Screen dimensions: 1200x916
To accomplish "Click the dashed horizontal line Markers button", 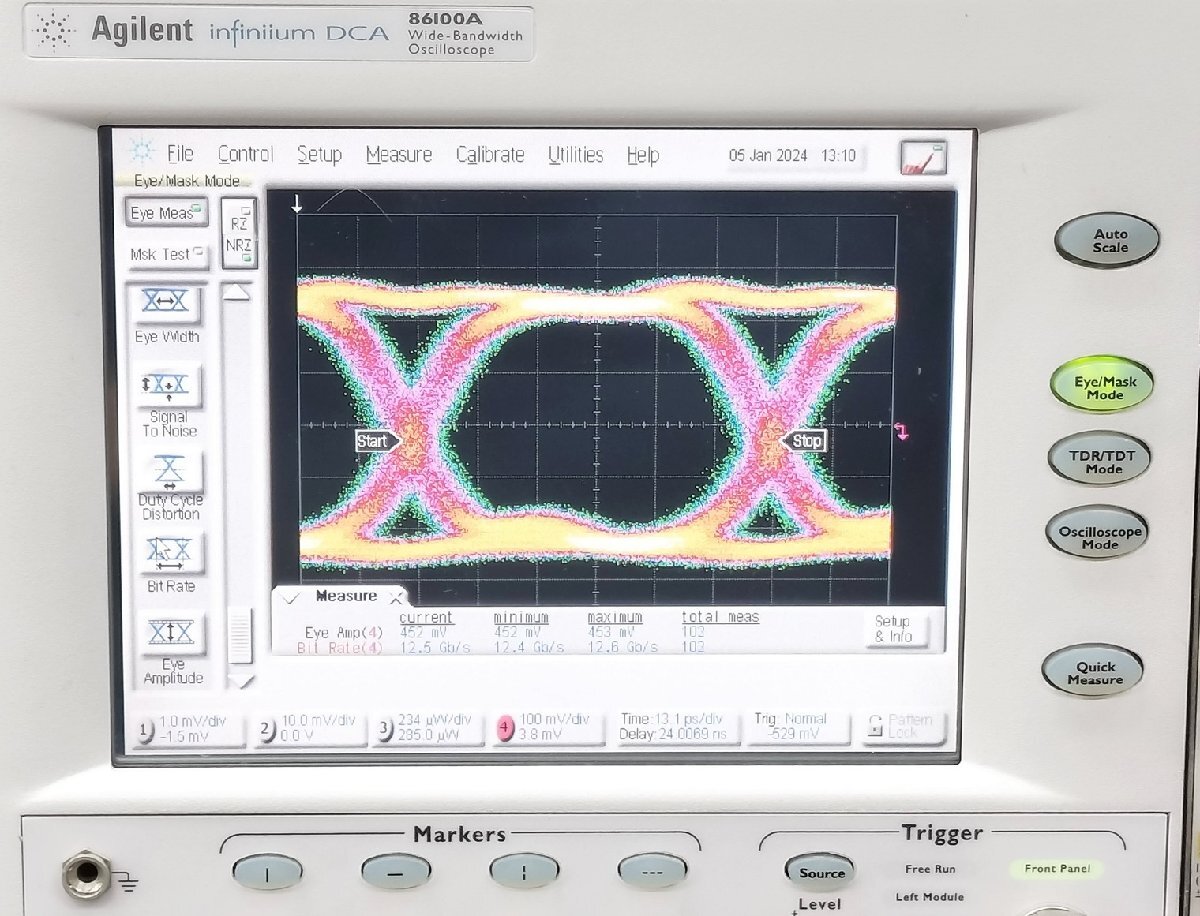I will (x=652, y=873).
